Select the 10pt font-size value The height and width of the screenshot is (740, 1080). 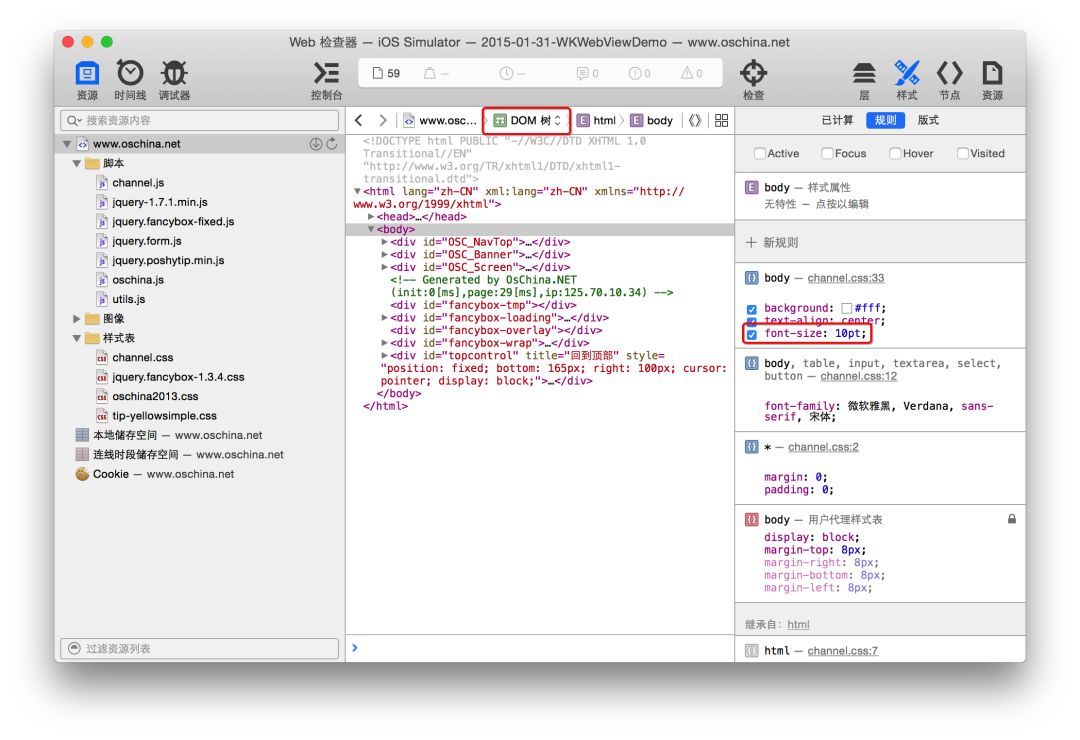click(x=848, y=333)
